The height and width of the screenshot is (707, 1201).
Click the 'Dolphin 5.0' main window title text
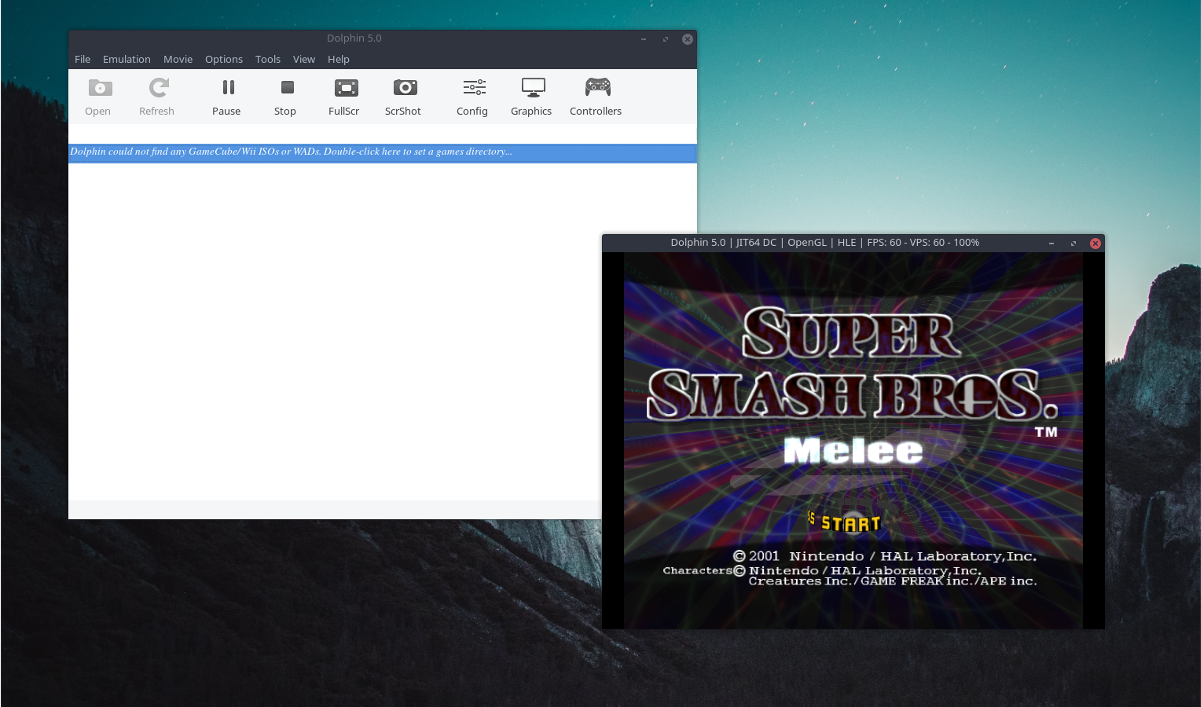point(354,38)
